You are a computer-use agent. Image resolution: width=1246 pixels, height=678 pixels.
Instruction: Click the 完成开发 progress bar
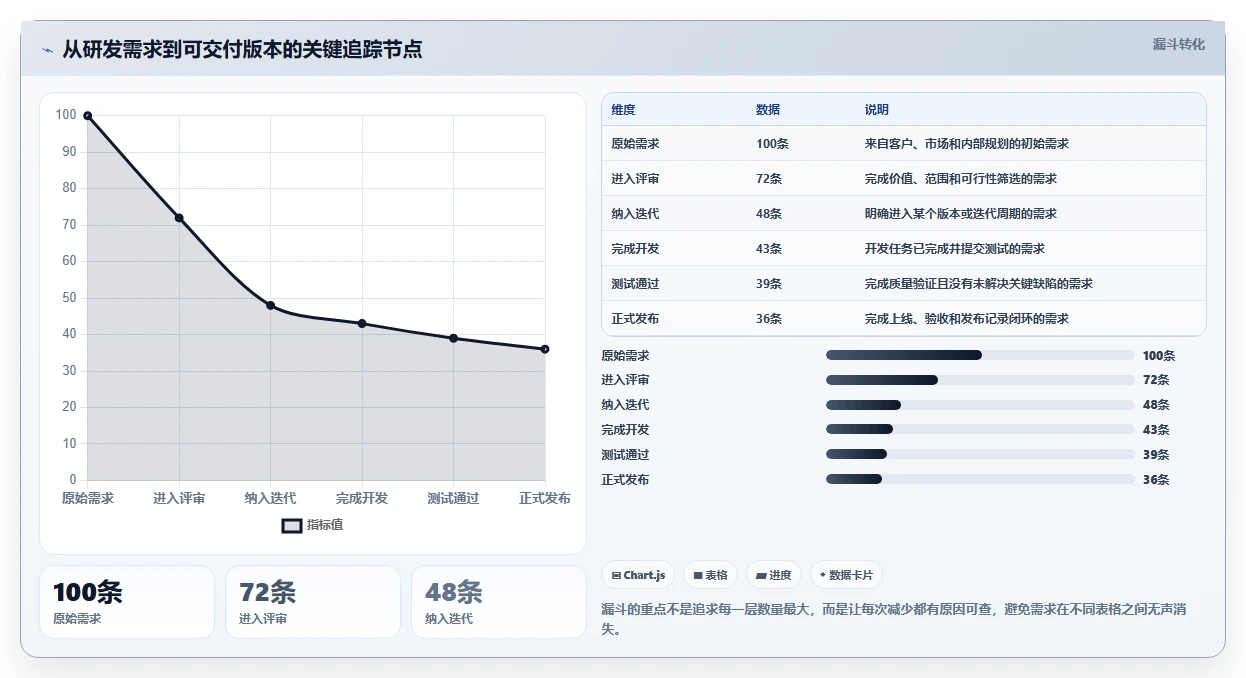click(x=980, y=430)
